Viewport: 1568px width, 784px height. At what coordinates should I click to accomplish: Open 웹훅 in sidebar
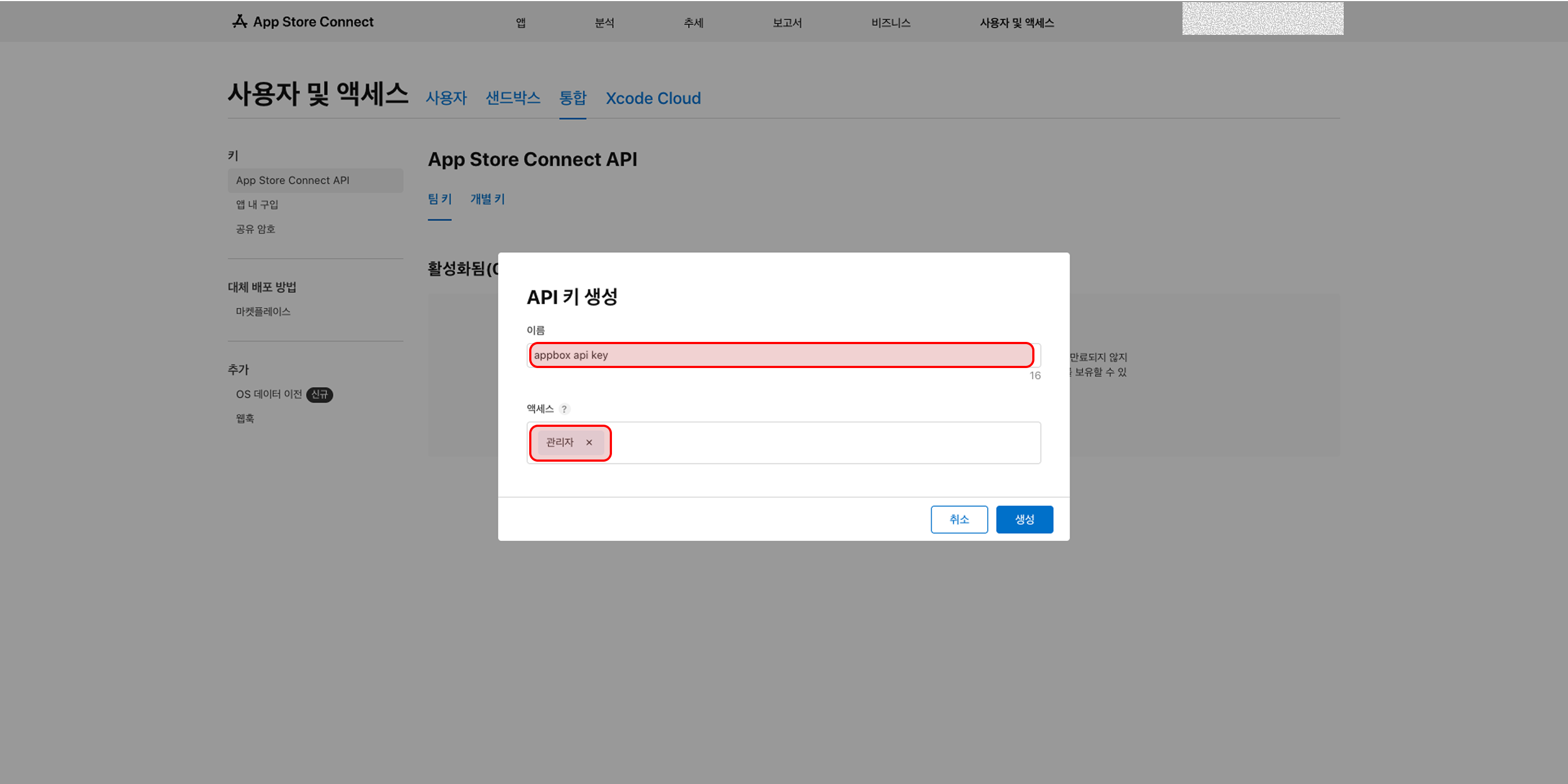(x=244, y=418)
